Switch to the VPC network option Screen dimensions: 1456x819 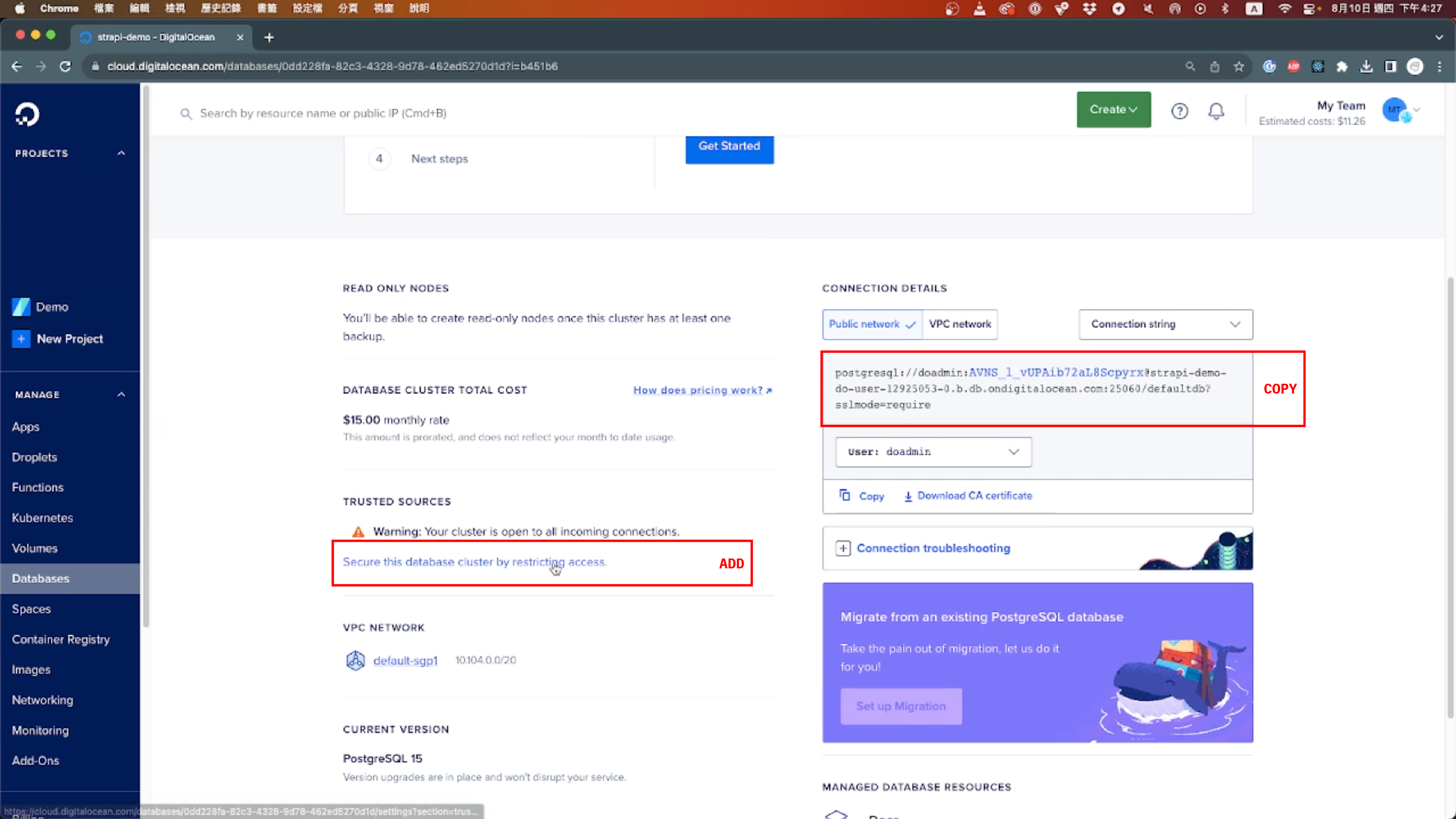click(960, 324)
